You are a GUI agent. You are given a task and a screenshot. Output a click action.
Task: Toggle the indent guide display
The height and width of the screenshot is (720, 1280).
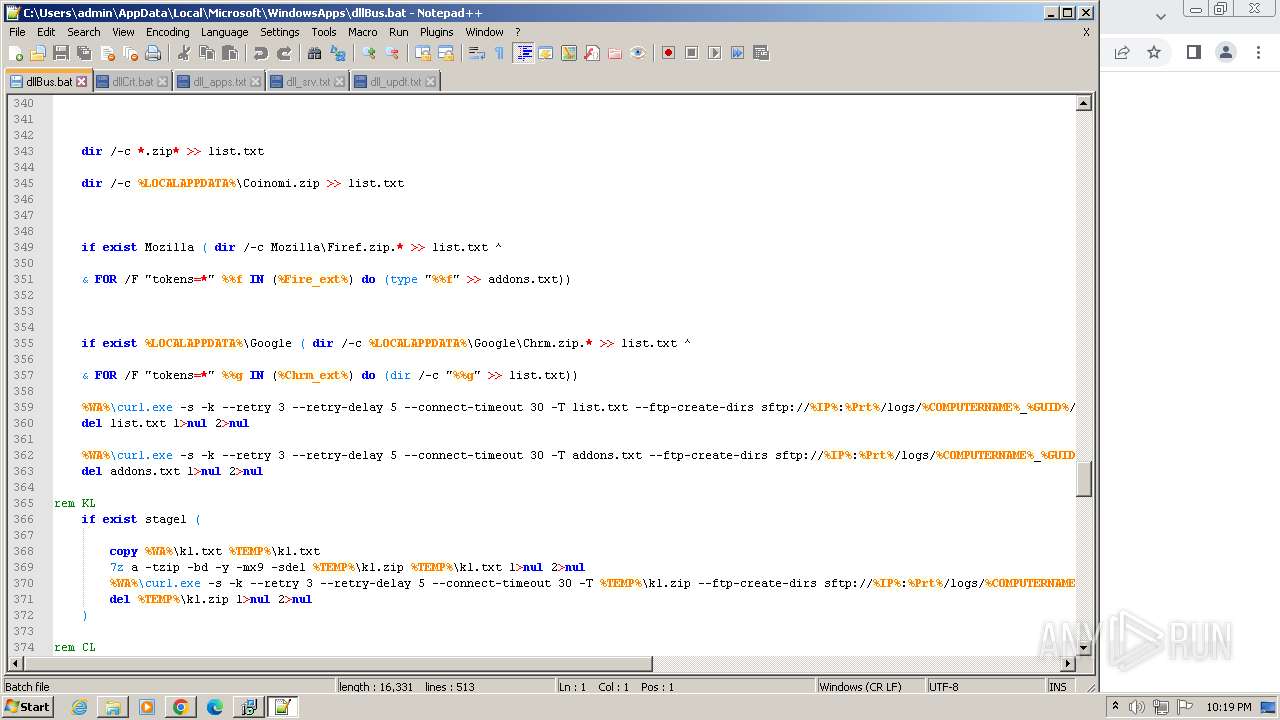[523, 53]
